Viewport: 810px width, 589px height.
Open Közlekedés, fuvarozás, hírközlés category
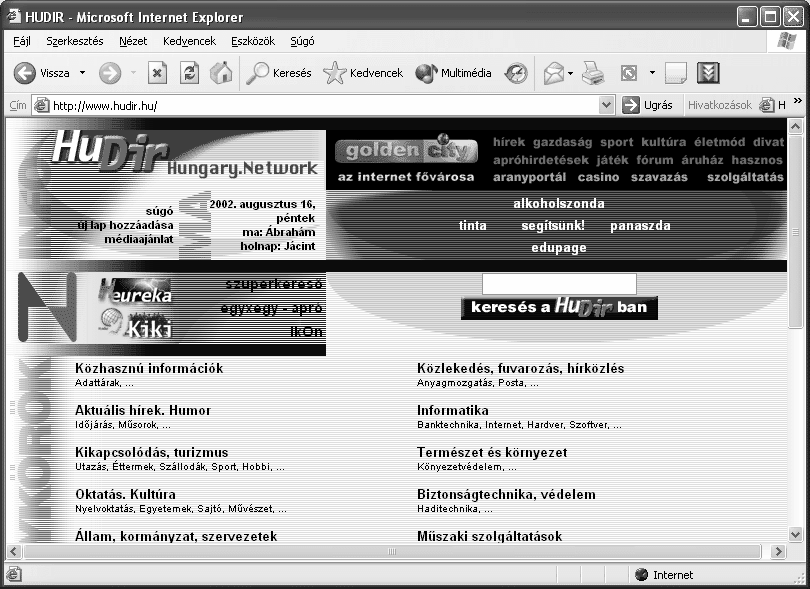coord(520,368)
